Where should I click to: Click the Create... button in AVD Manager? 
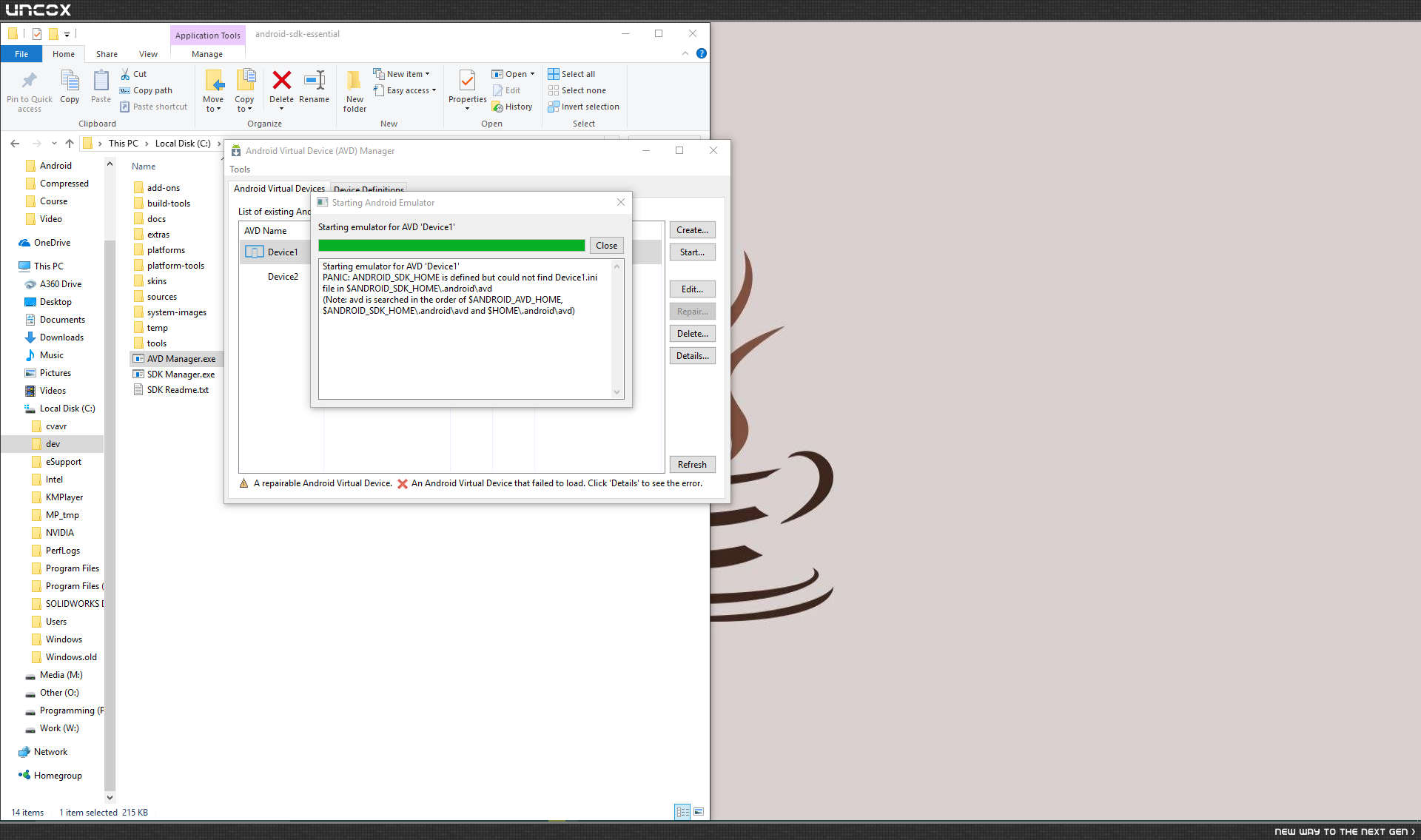point(692,230)
